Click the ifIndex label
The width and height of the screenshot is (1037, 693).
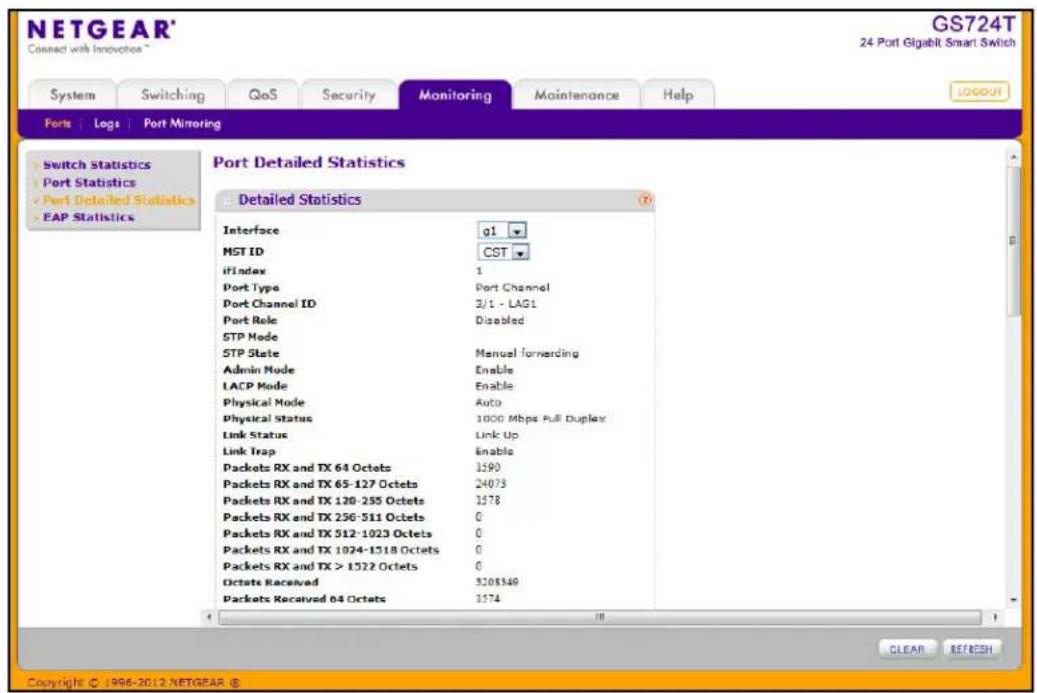244,270
